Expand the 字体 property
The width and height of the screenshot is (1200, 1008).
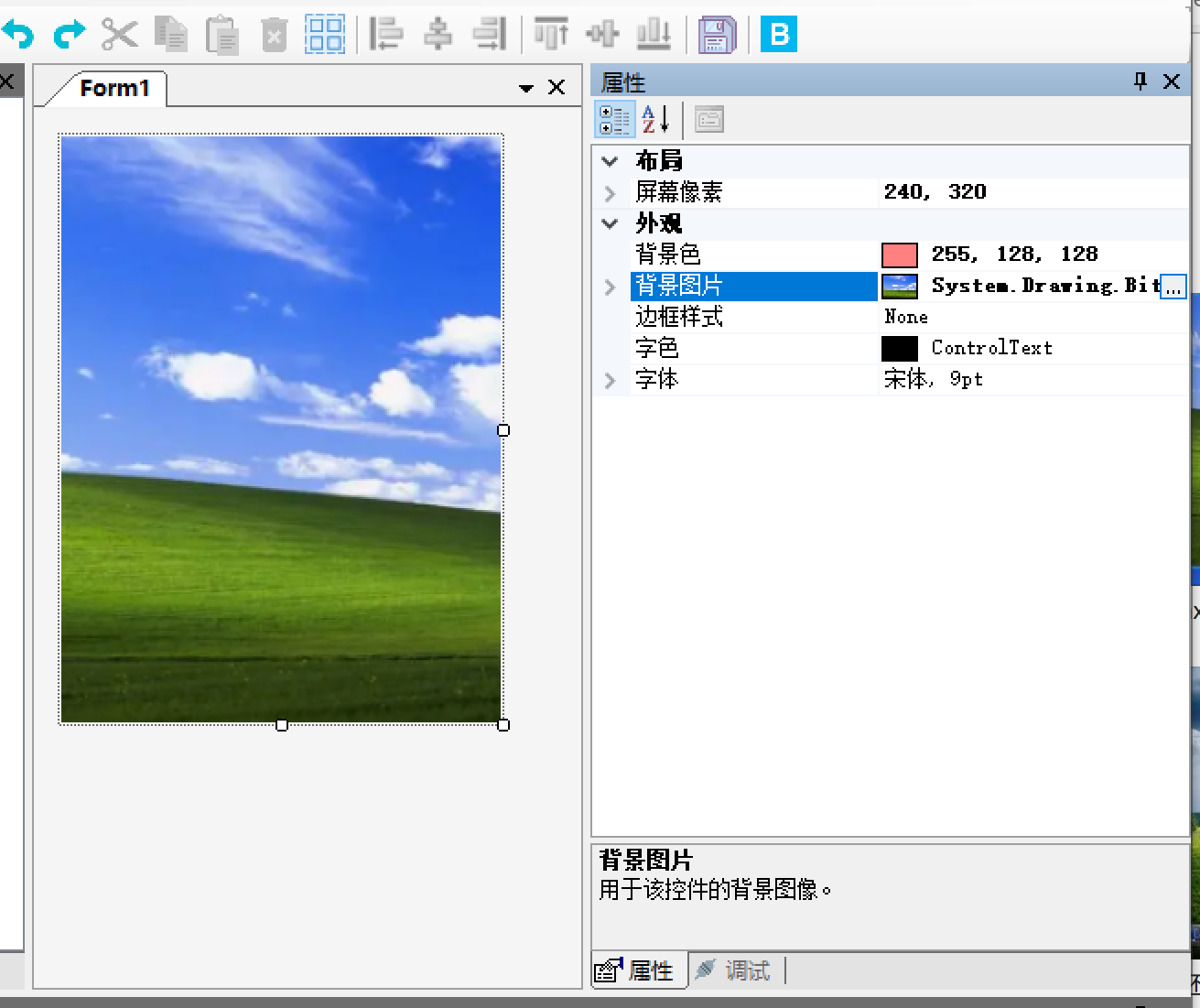coord(611,380)
